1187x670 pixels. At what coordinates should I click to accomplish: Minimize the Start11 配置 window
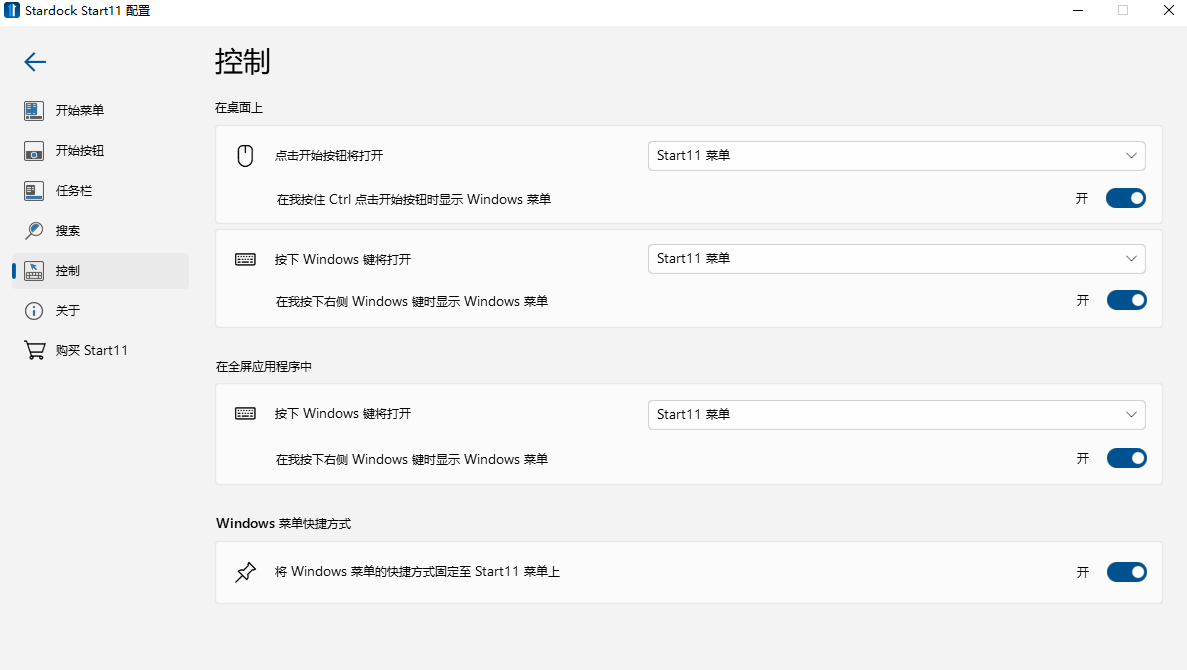[x=1078, y=11]
